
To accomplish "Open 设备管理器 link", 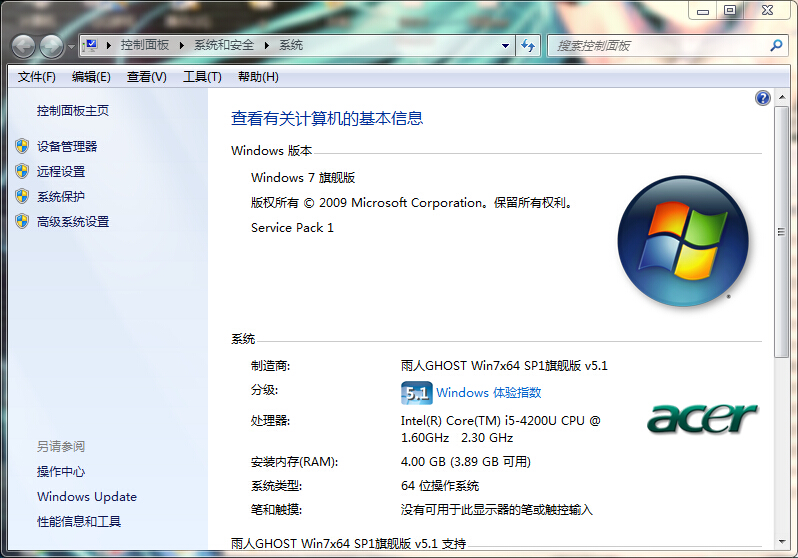I will tap(67, 147).
